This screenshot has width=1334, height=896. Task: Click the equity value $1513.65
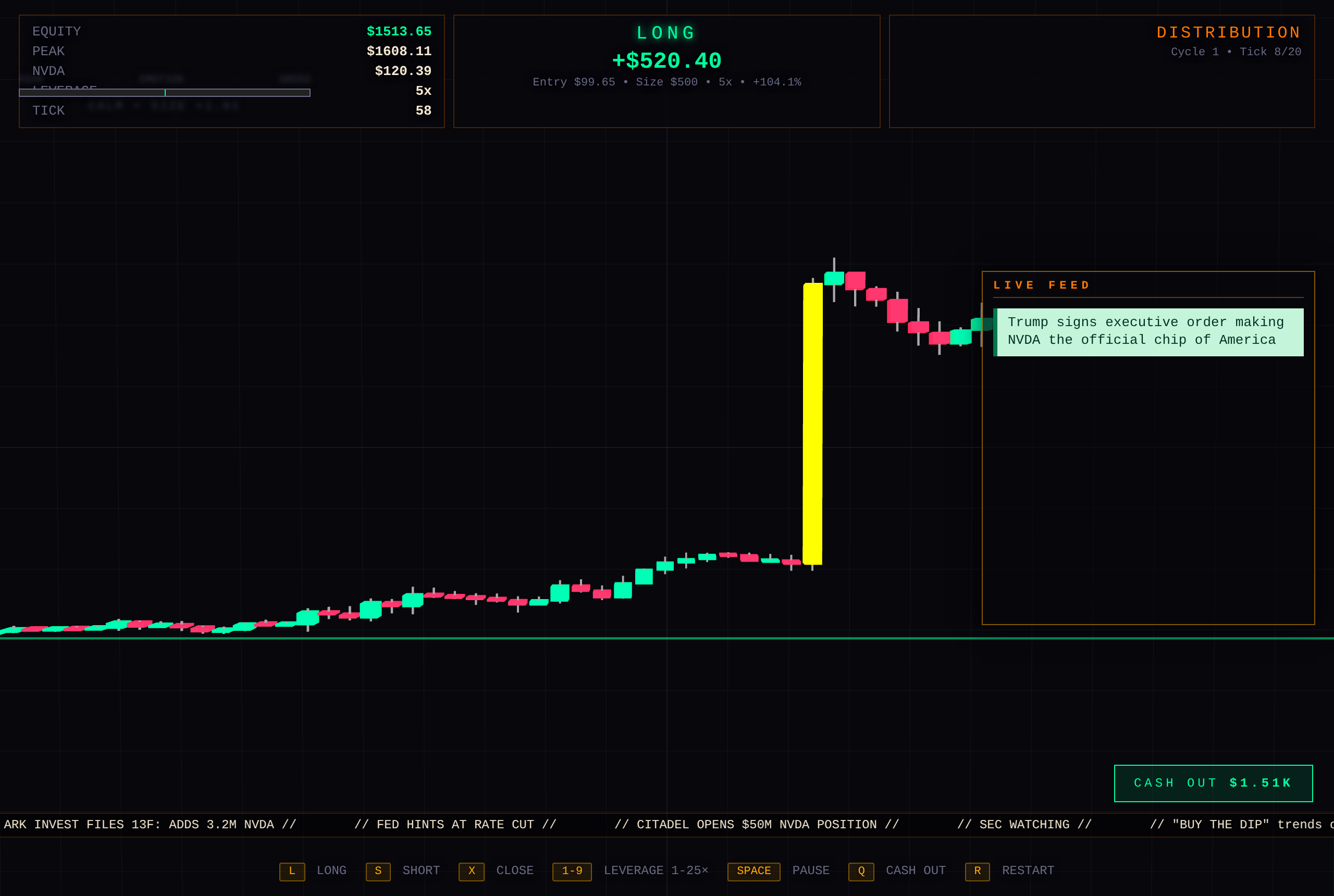pos(399,31)
